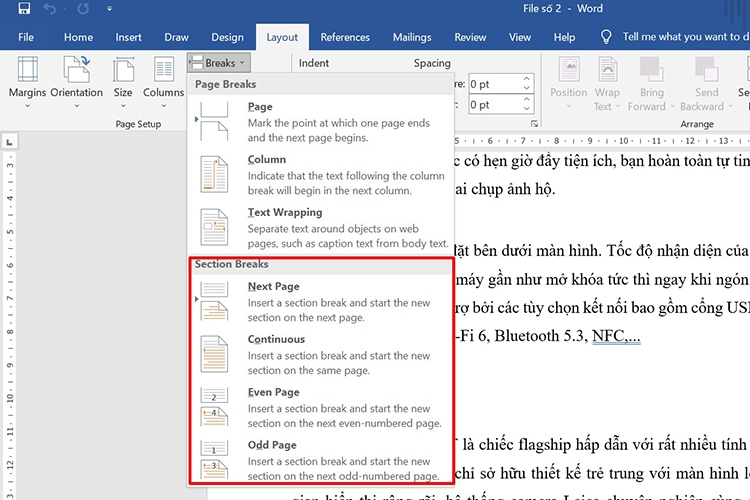This screenshot has height=500, width=750.
Task: Open the Margins dropdown
Action: coord(27,82)
